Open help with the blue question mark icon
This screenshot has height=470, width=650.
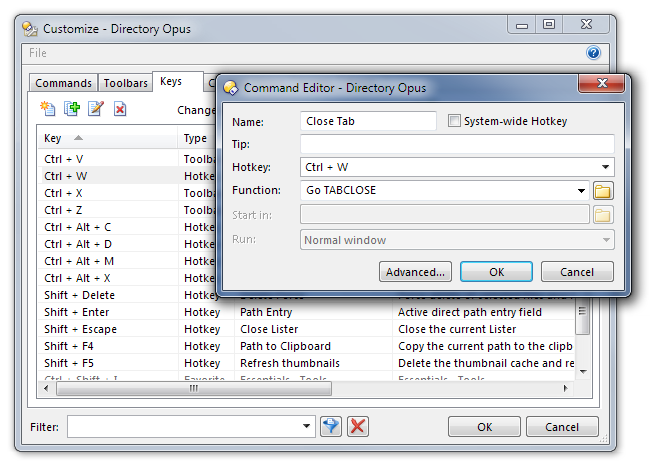593,53
